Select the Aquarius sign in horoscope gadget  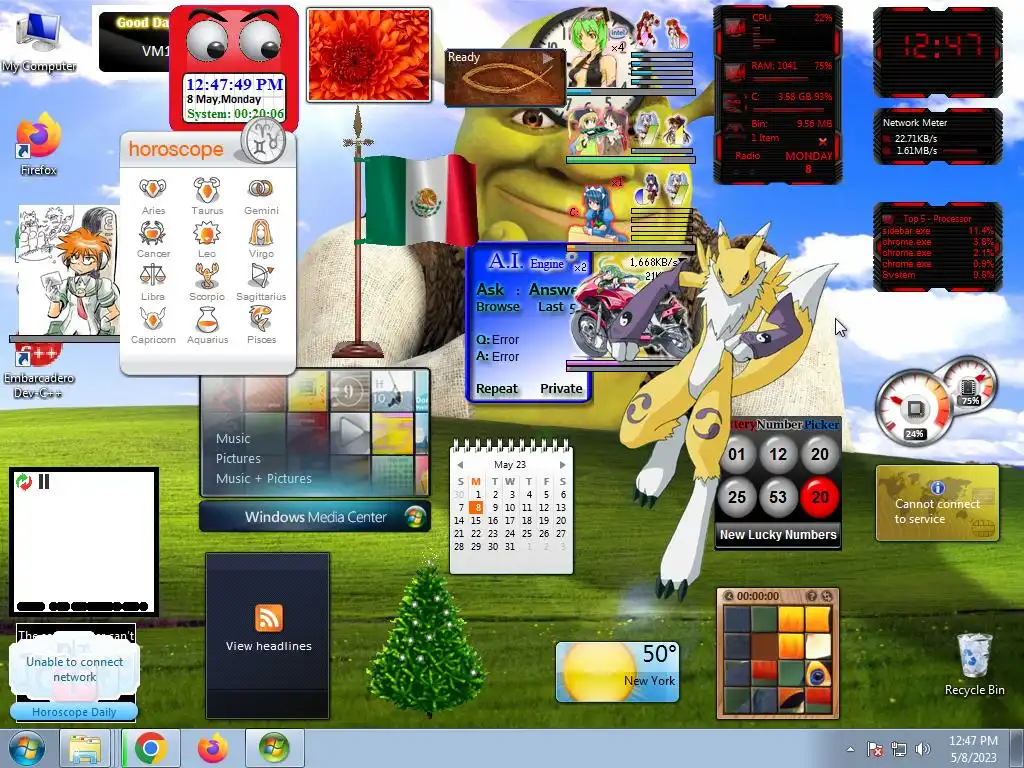207,325
